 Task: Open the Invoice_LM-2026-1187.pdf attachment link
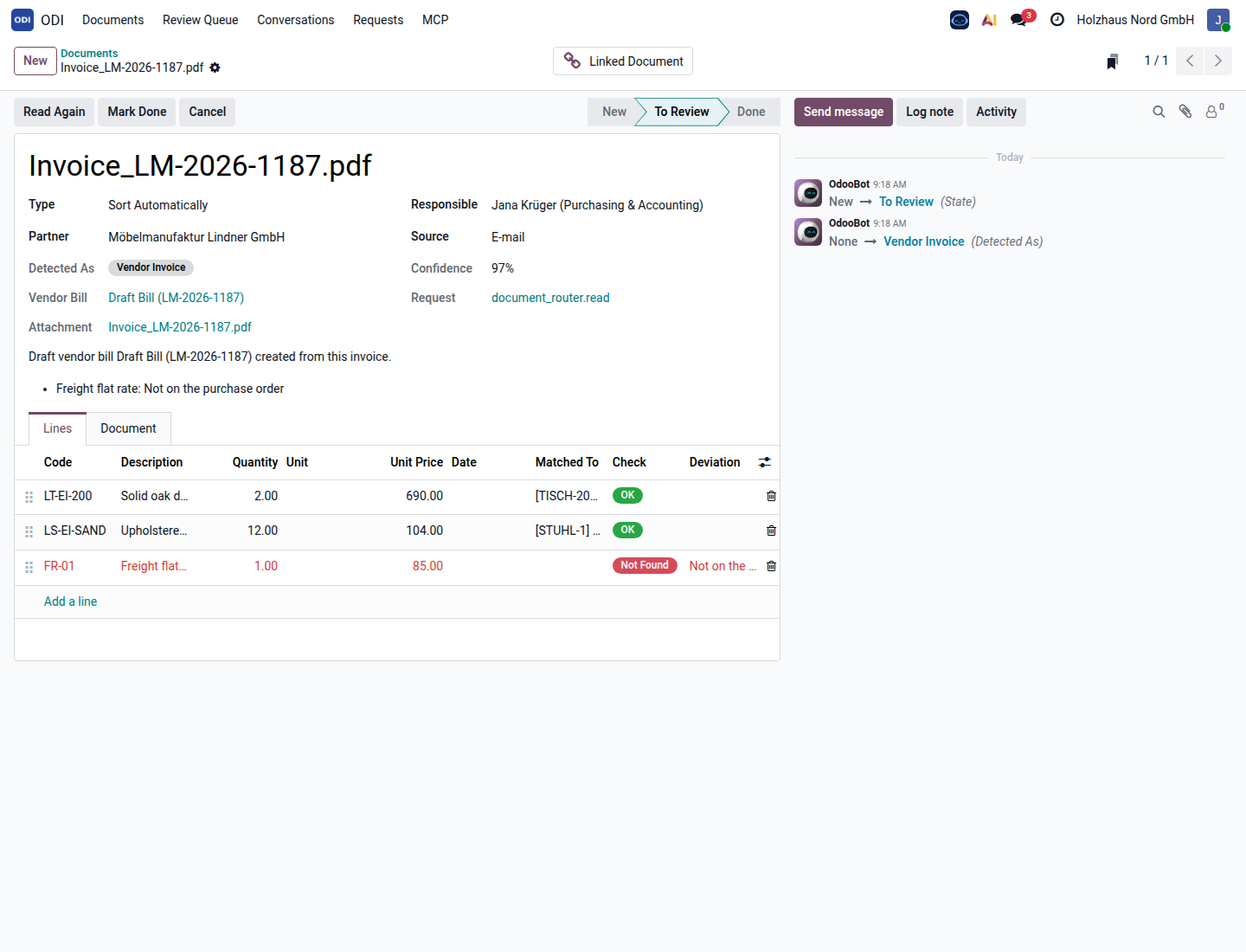coord(180,327)
